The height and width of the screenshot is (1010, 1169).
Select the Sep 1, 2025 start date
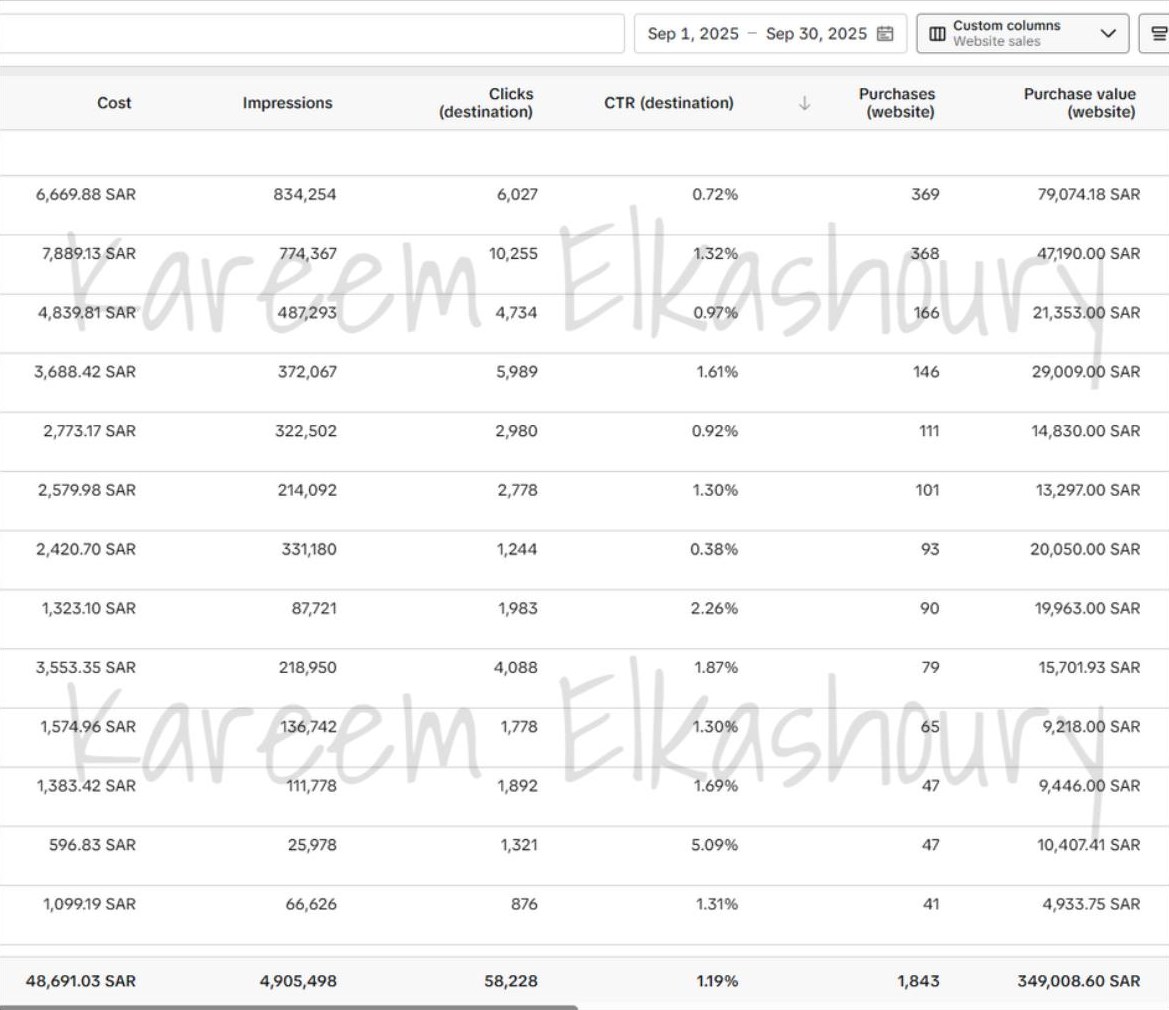click(693, 34)
